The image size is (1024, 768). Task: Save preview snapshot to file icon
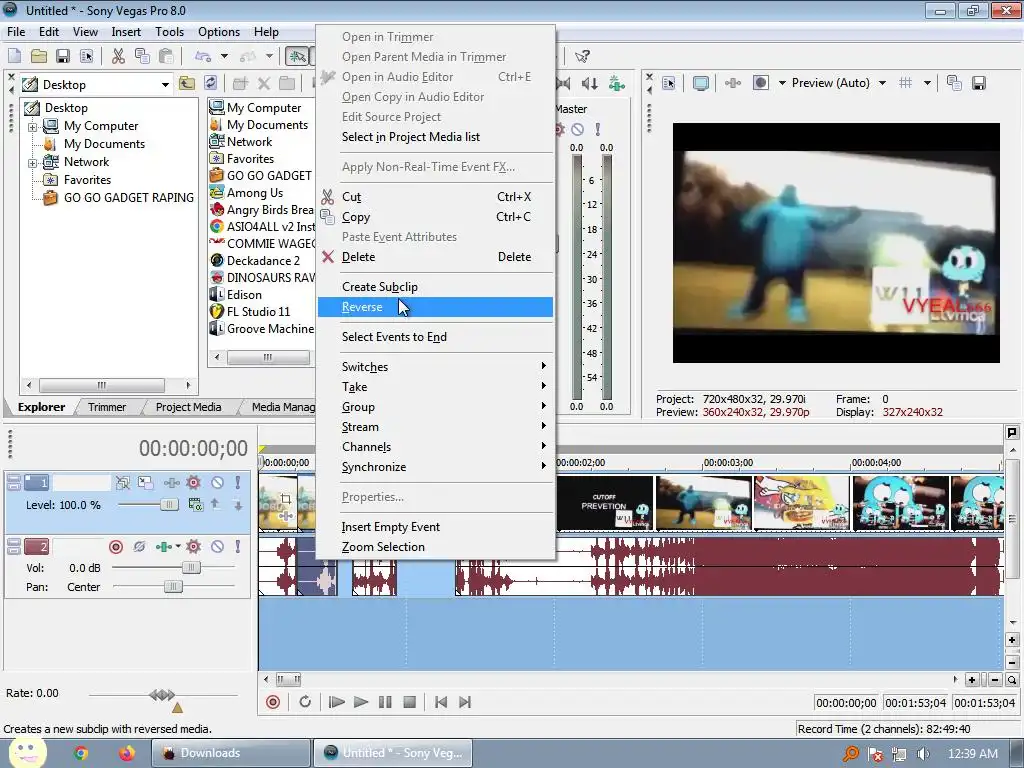(x=979, y=83)
